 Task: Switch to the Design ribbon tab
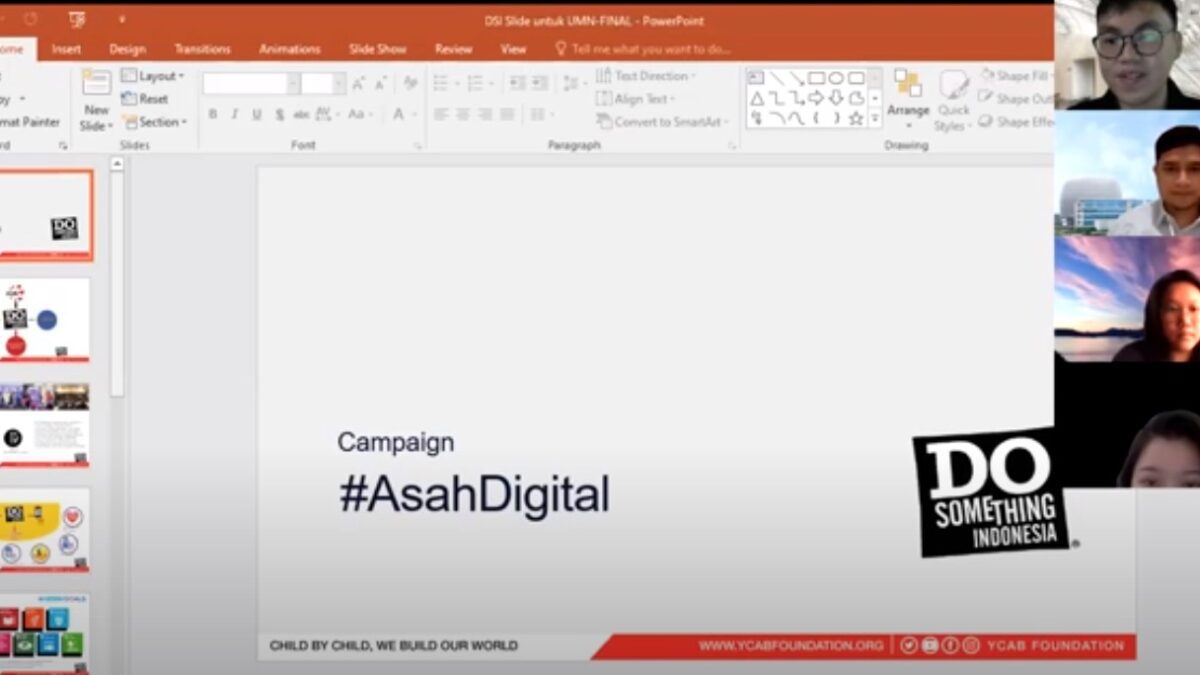point(127,49)
